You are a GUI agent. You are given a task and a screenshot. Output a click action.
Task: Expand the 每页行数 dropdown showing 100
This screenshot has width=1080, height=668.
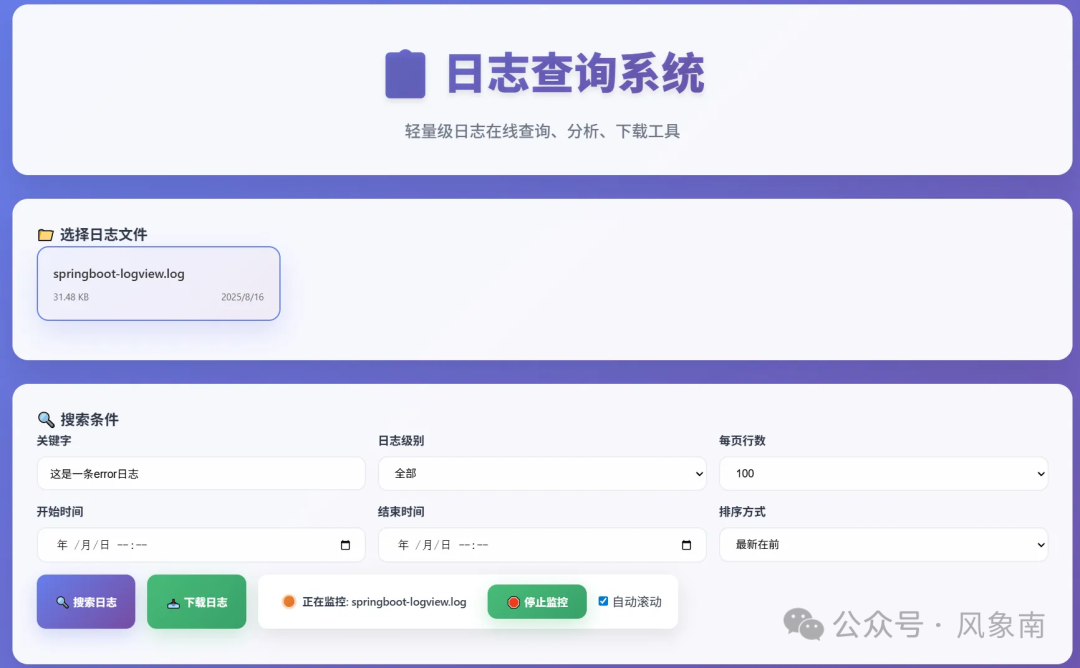[x=883, y=473]
